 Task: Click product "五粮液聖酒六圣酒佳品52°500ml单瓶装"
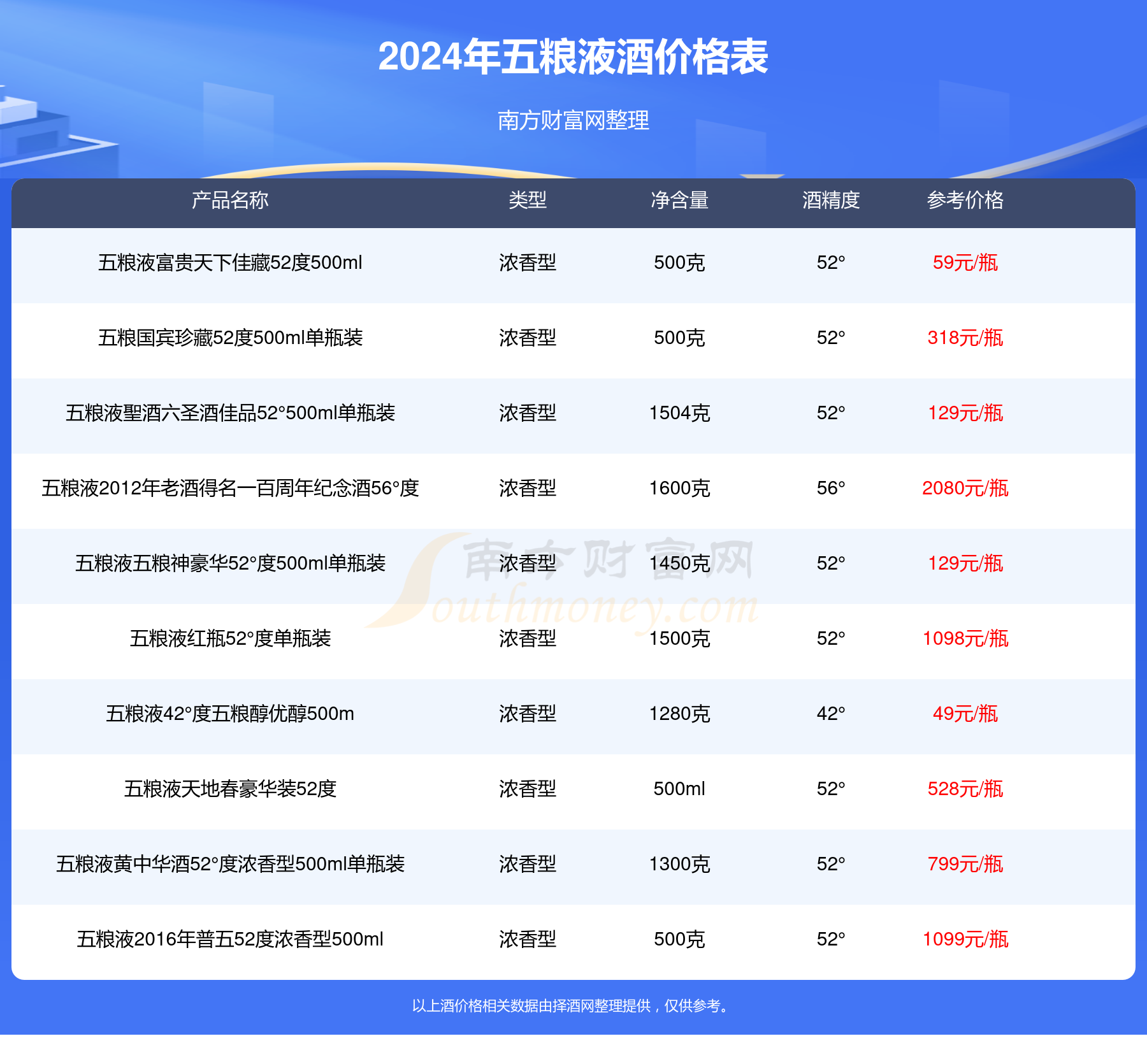[230, 413]
